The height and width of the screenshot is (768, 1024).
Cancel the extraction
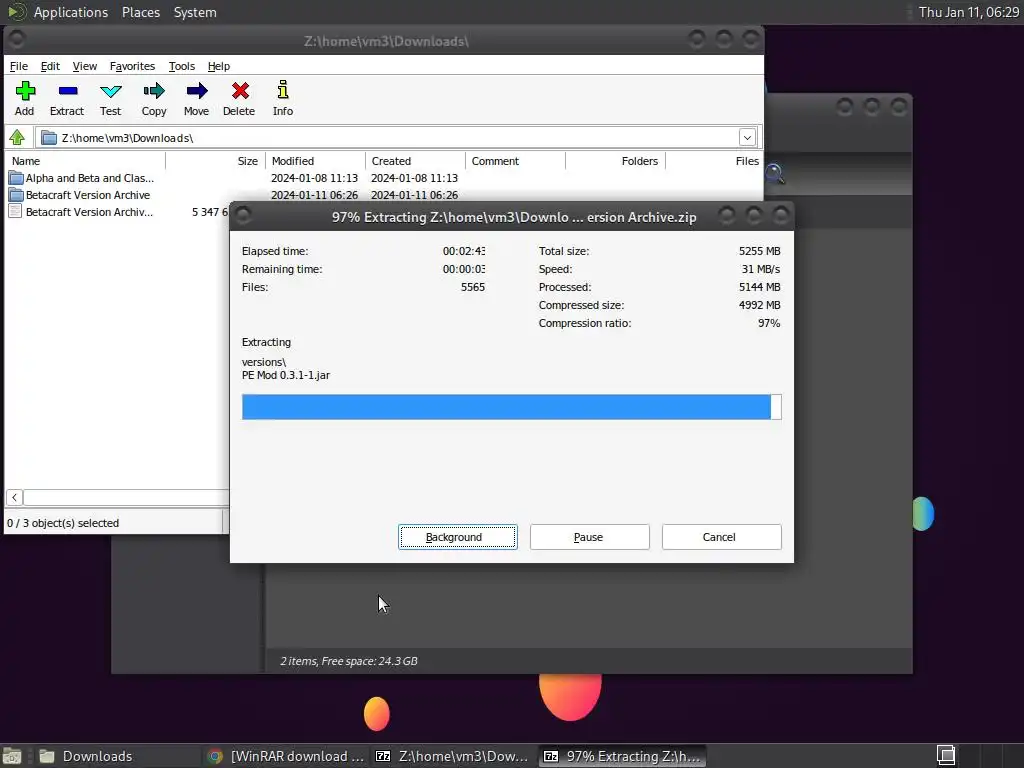pyautogui.click(x=722, y=537)
